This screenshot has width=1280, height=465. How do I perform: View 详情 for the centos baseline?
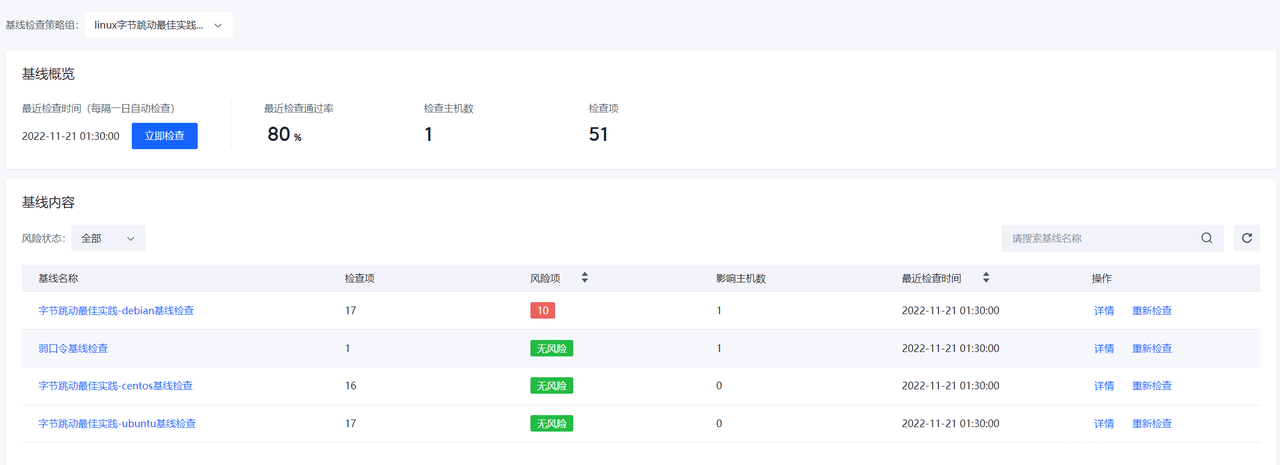pyautogui.click(x=1104, y=386)
